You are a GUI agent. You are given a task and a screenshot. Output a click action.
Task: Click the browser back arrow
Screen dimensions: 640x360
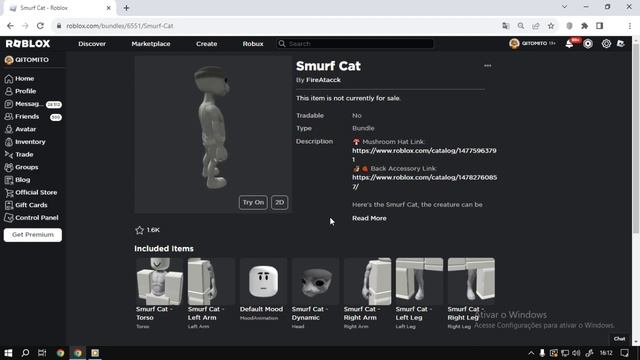click(x=10, y=26)
